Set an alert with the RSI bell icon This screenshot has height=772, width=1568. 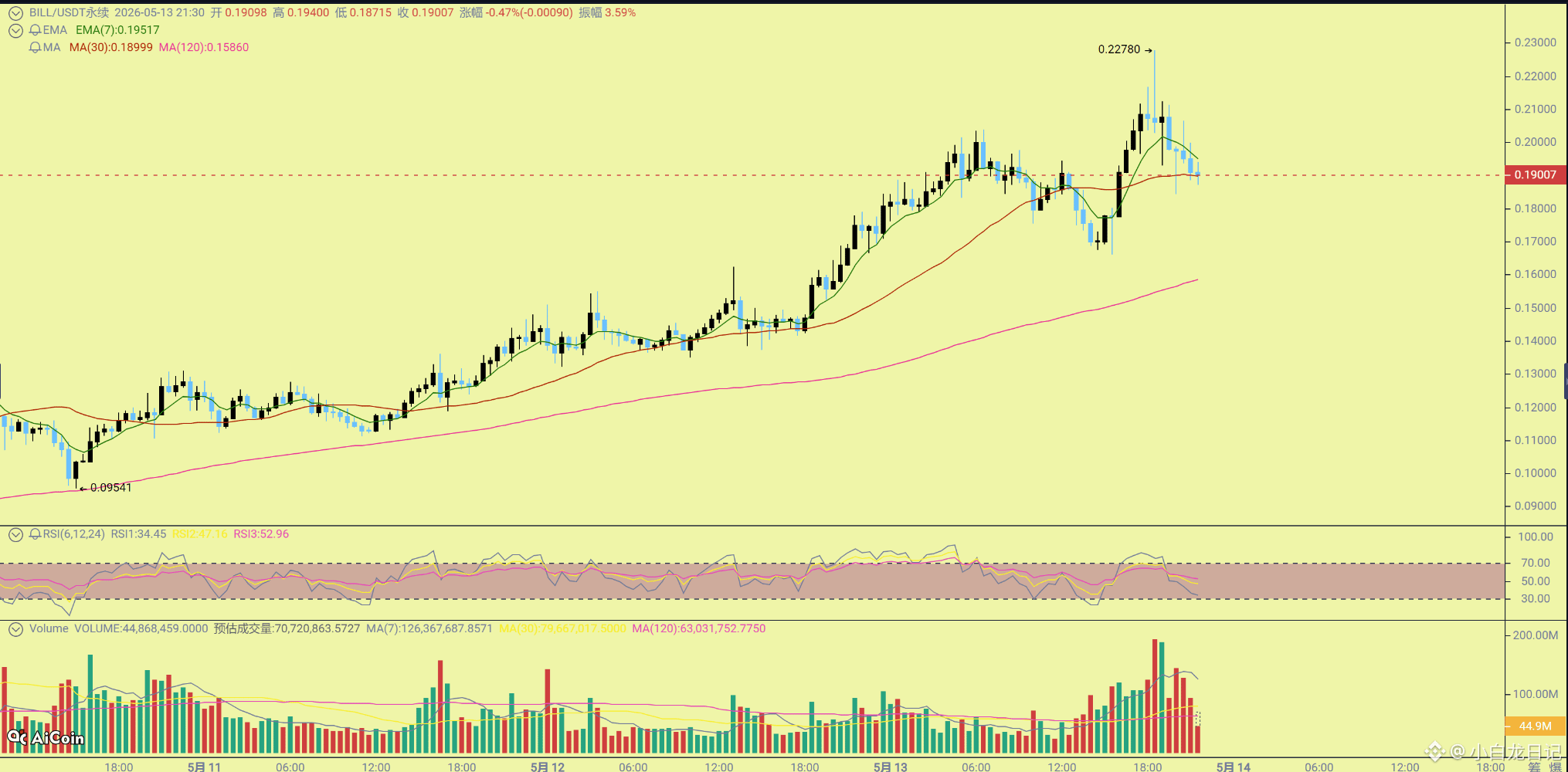[x=35, y=534]
